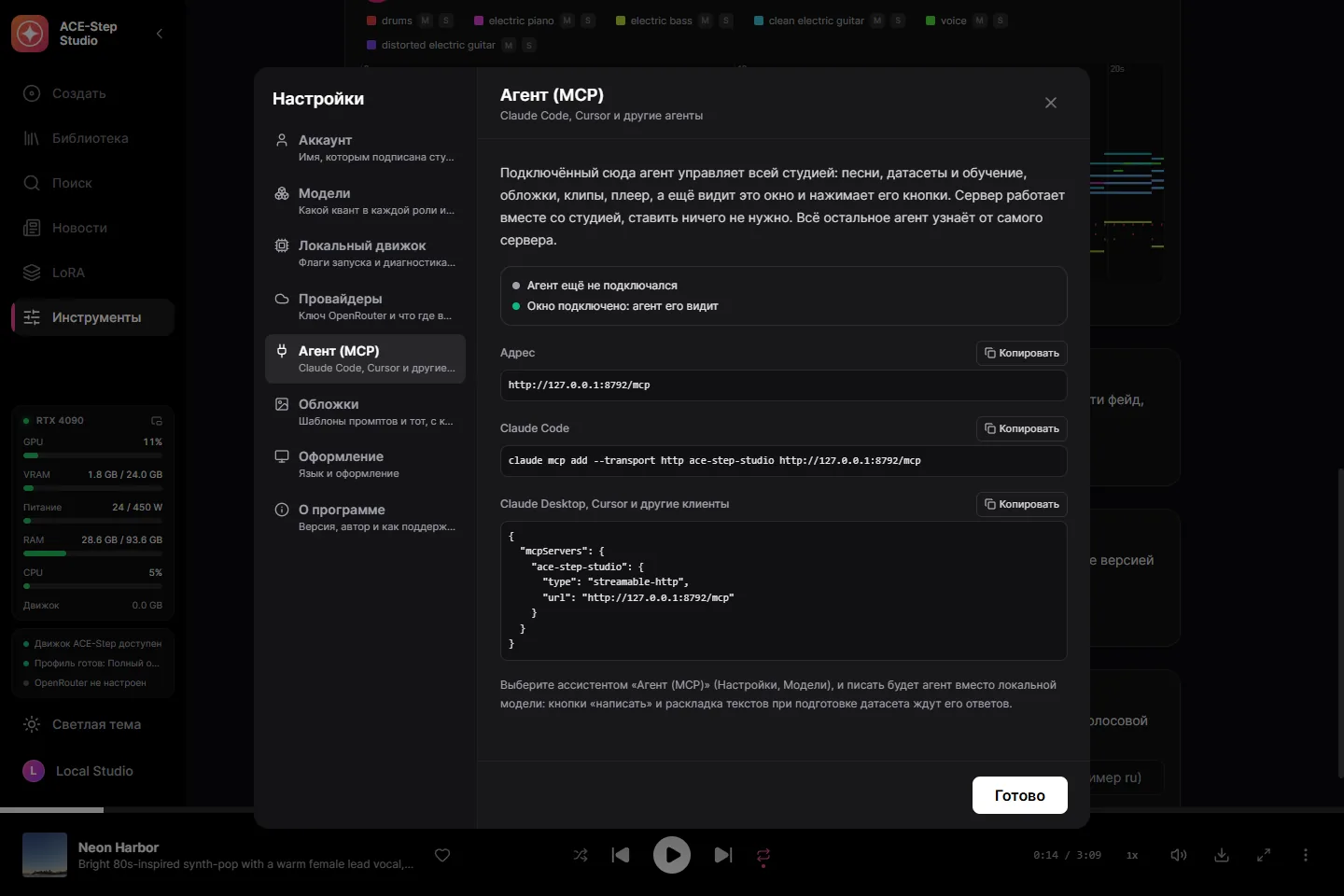This screenshot has width=1344, height=896.
Task: Click the purple L avatar icon
Action: coord(34,771)
